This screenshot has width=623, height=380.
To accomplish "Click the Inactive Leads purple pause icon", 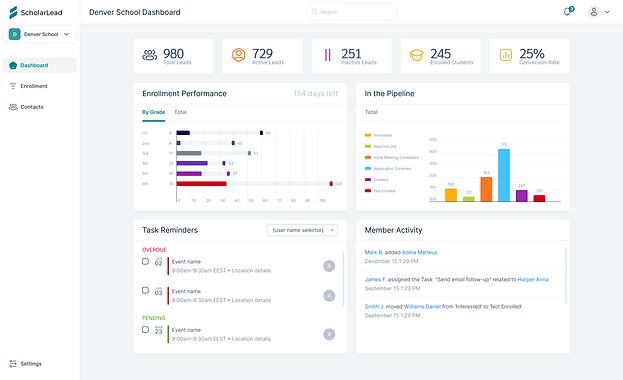I will pos(327,55).
